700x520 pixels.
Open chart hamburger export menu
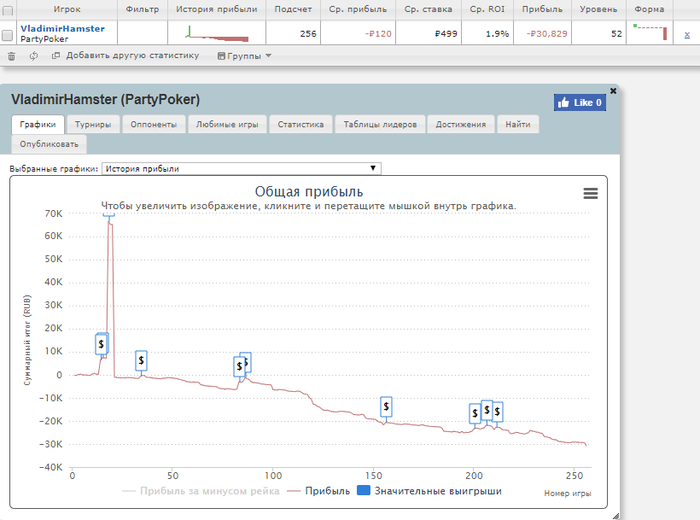tap(590, 193)
